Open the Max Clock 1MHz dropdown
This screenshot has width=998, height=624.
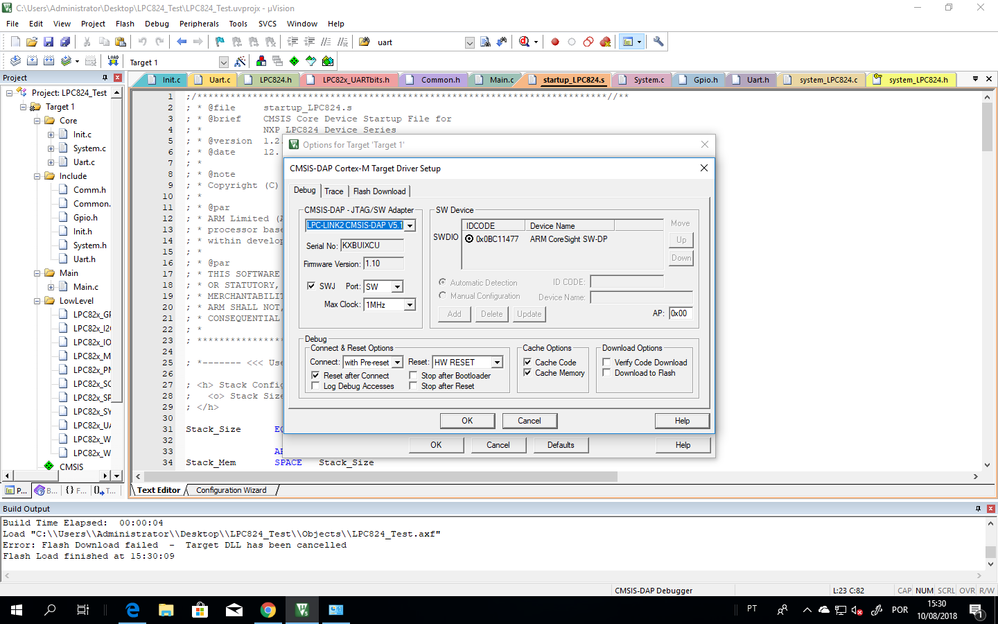click(410, 304)
